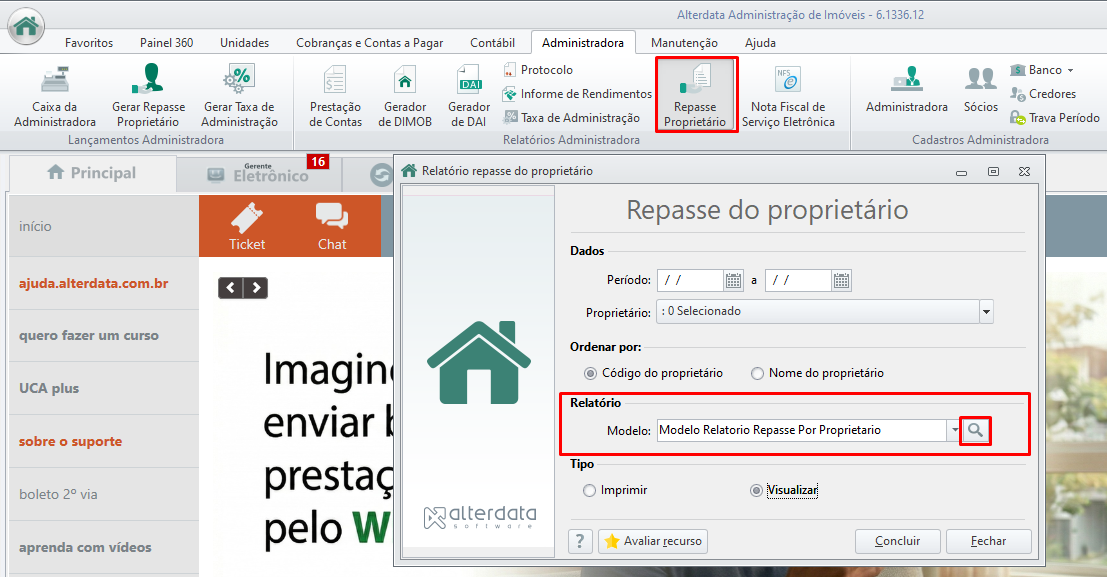Click the question mark help button

point(580,541)
